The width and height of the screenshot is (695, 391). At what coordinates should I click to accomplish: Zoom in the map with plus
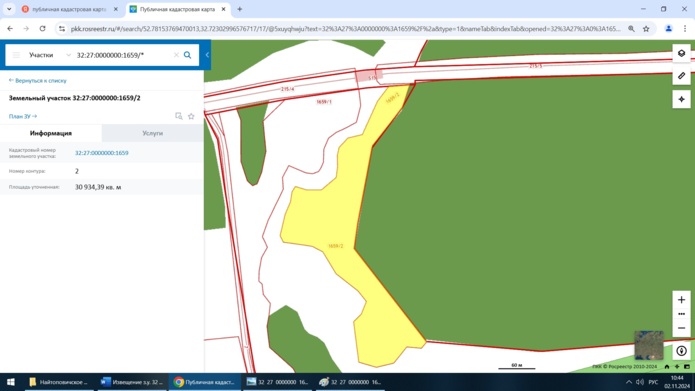[681, 300]
